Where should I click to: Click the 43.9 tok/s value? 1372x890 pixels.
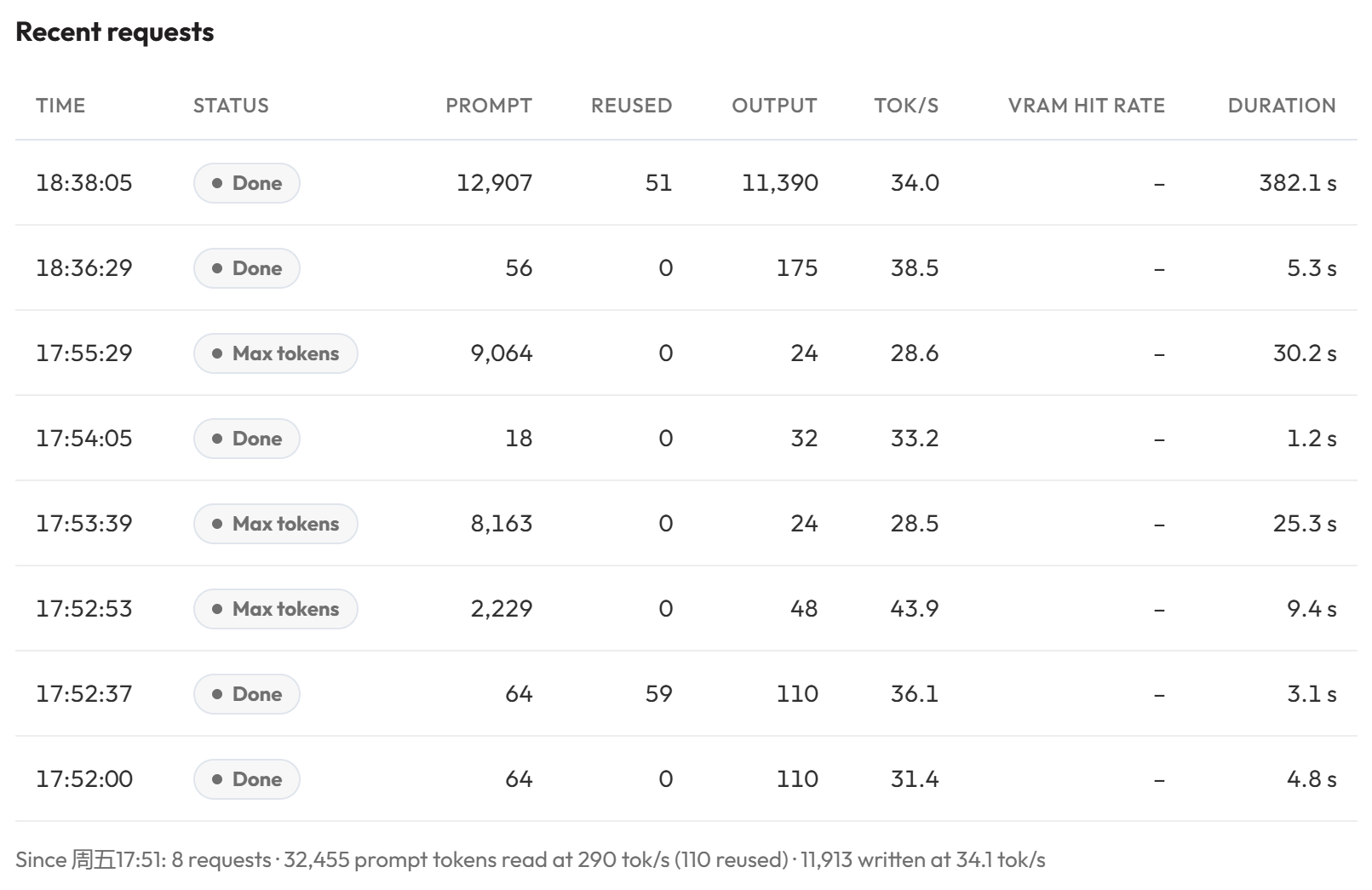(915, 609)
